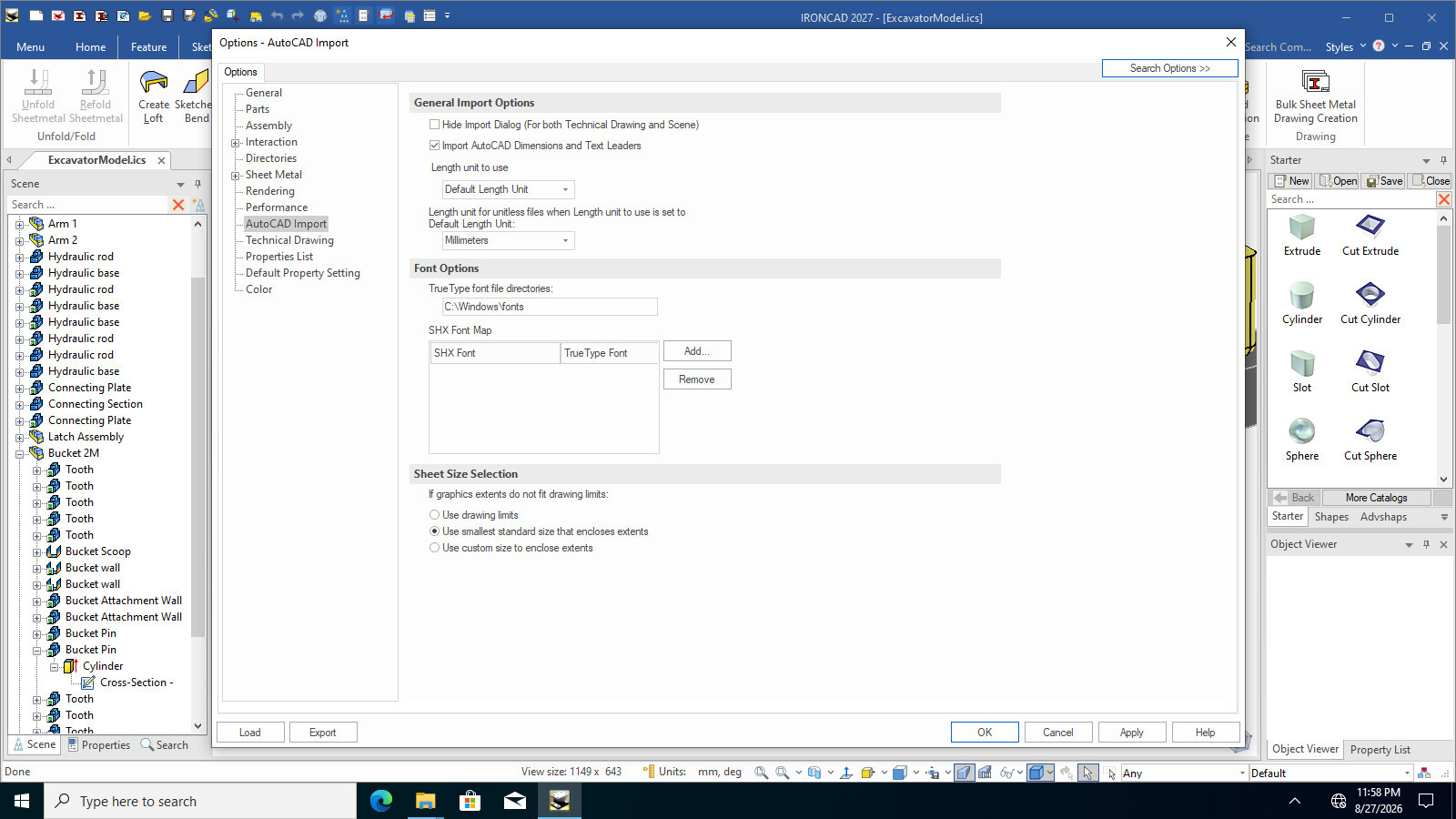The height and width of the screenshot is (819, 1456).
Task: Click the Remove button for SHX fonts
Action: 697,379
